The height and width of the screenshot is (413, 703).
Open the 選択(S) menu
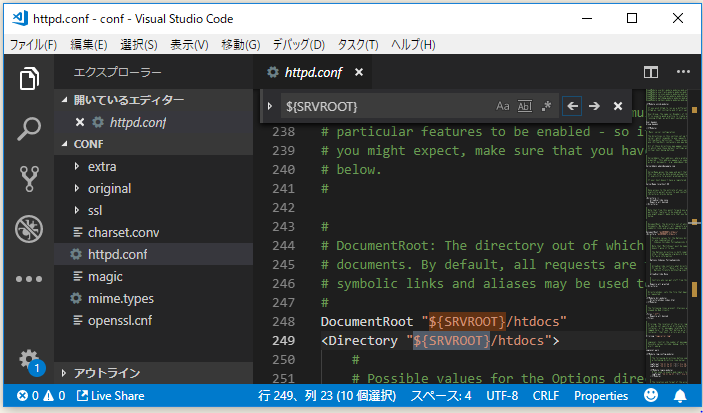139,44
